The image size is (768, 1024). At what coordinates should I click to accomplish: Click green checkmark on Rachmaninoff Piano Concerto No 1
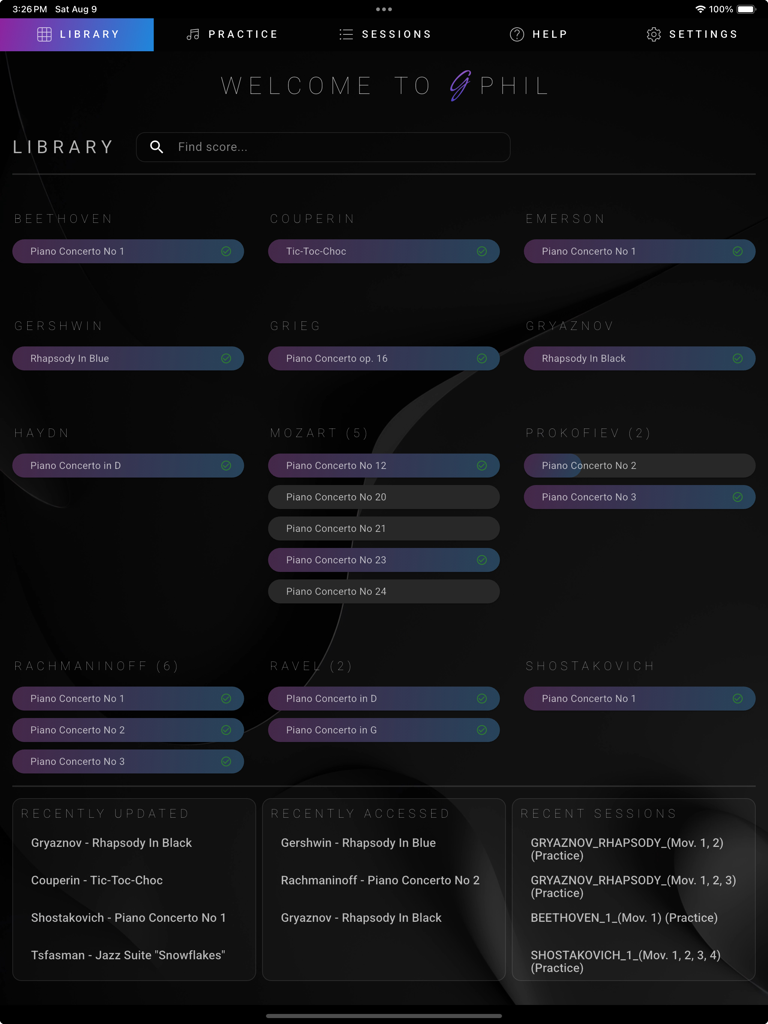click(226, 699)
